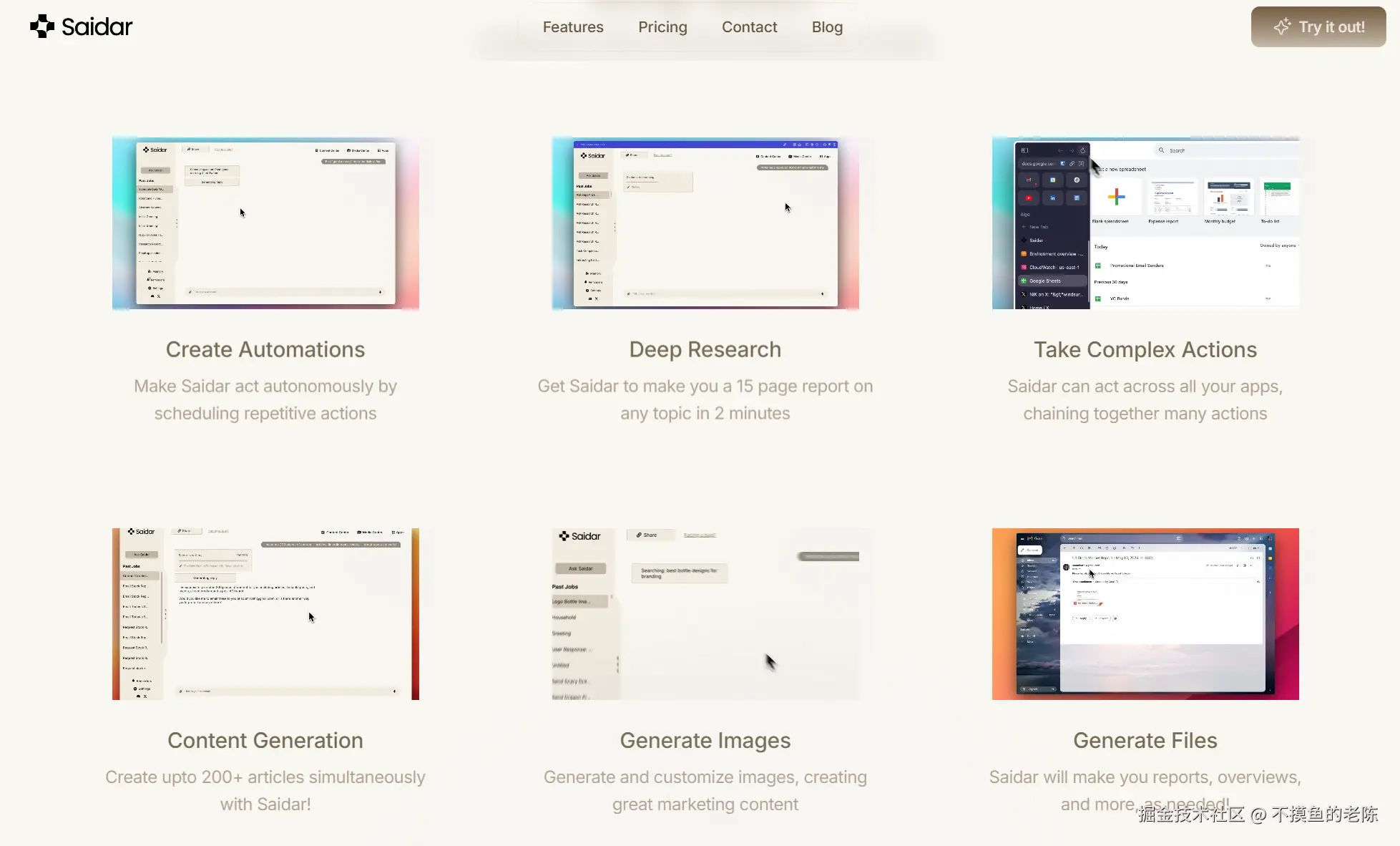Click the sparkle icon in Try it out

pos(1282,26)
